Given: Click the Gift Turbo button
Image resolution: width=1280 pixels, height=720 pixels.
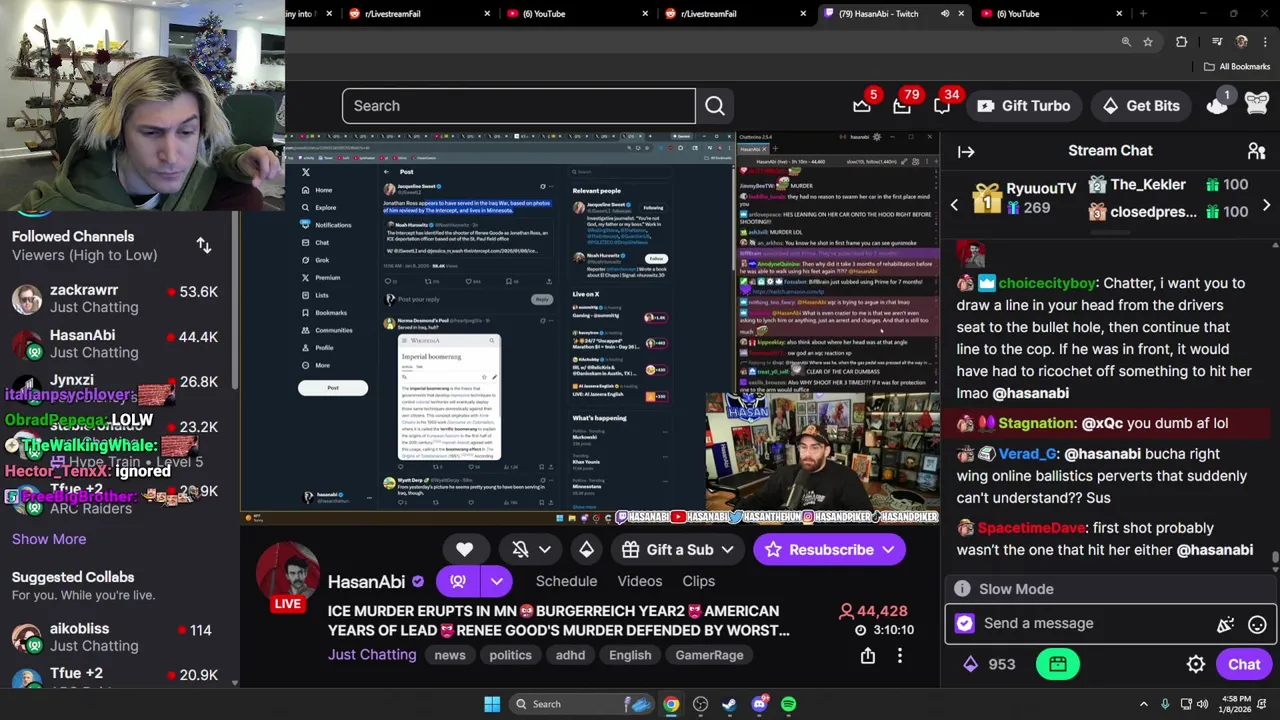Looking at the screenshot, I should (x=1024, y=106).
